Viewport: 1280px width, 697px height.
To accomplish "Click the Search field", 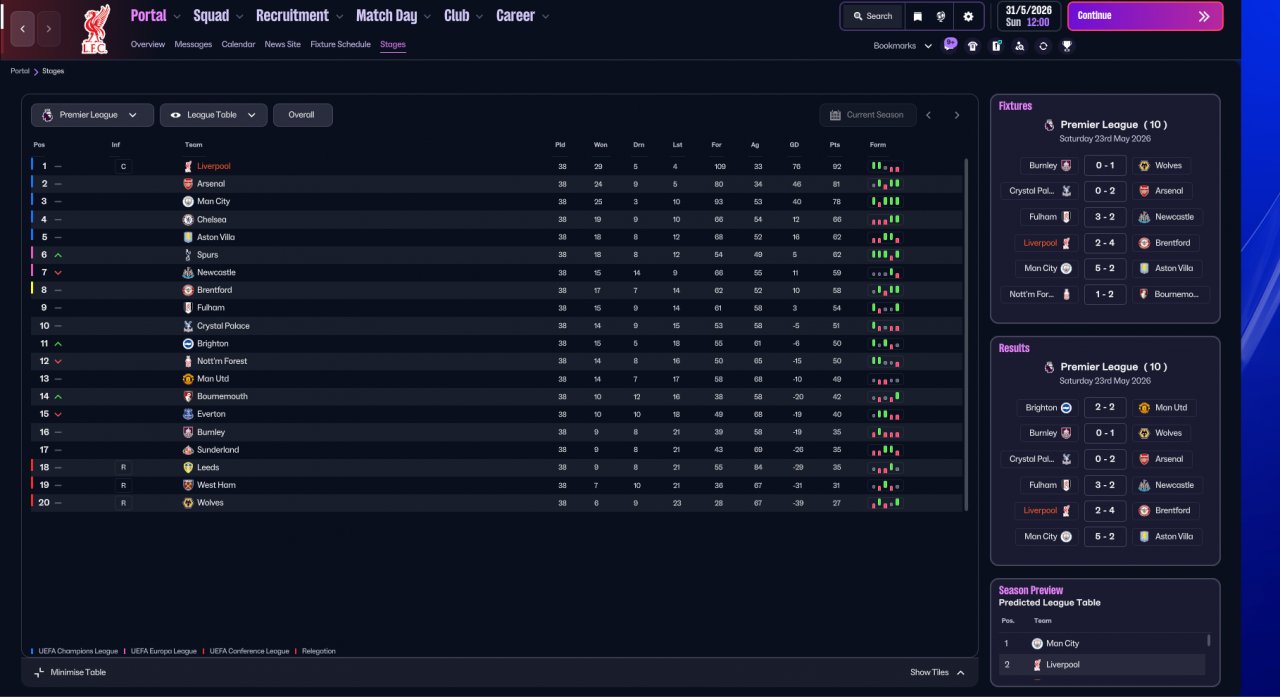I will tap(872, 16).
